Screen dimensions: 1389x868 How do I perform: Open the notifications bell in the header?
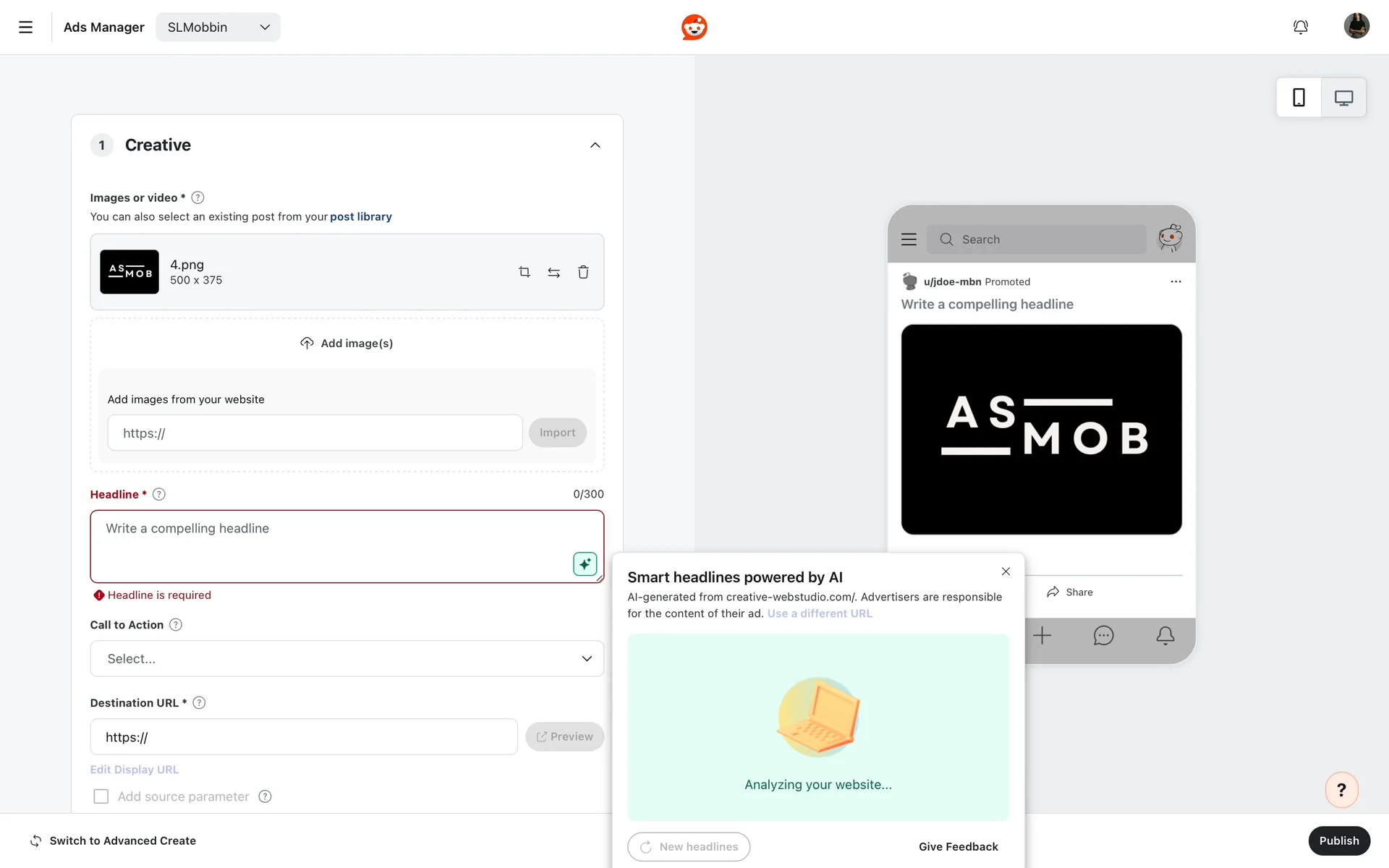(1300, 27)
